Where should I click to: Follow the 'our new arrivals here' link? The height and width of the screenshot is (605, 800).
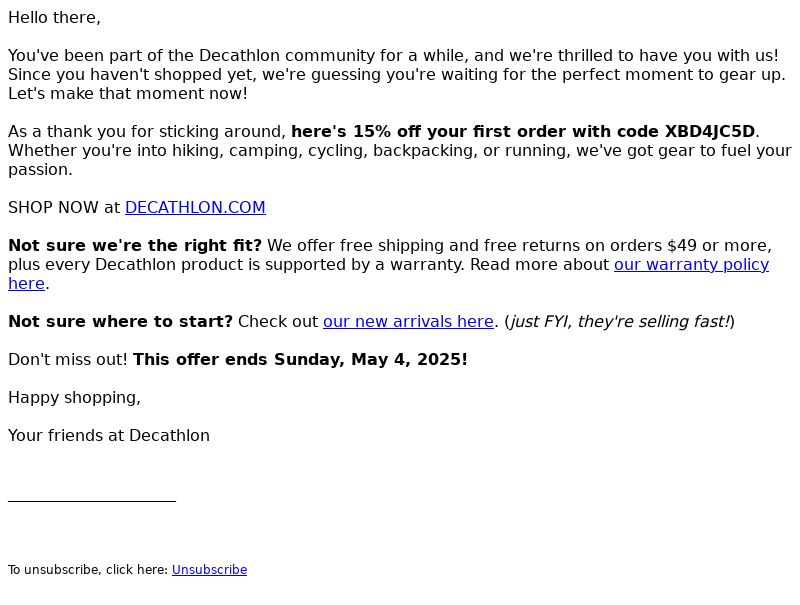(x=408, y=322)
